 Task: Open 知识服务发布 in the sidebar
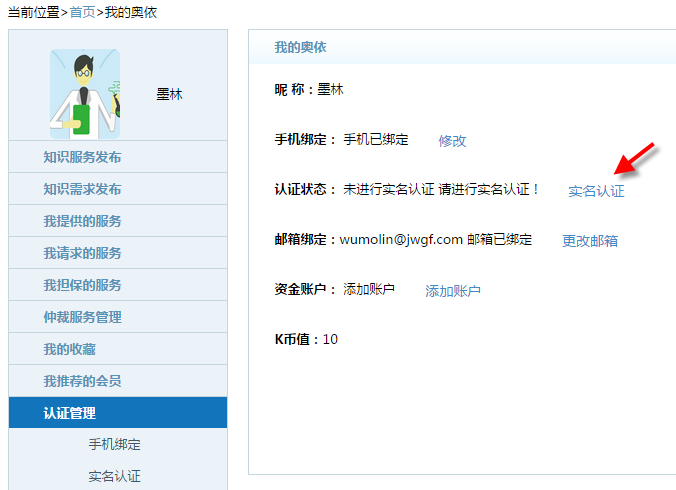pyautogui.click(x=118, y=157)
